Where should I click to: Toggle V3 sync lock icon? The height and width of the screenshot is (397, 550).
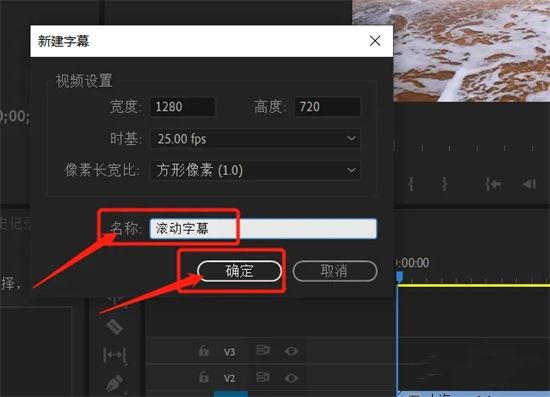(x=263, y=350)
